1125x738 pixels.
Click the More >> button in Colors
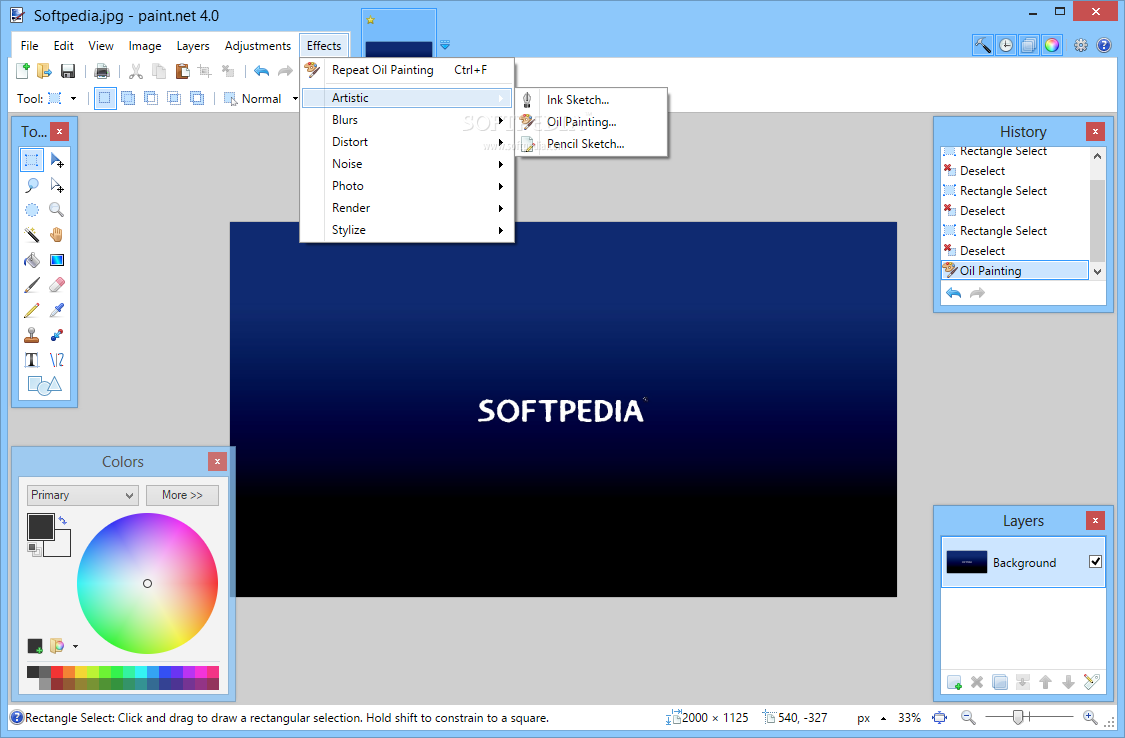[182, 495]
